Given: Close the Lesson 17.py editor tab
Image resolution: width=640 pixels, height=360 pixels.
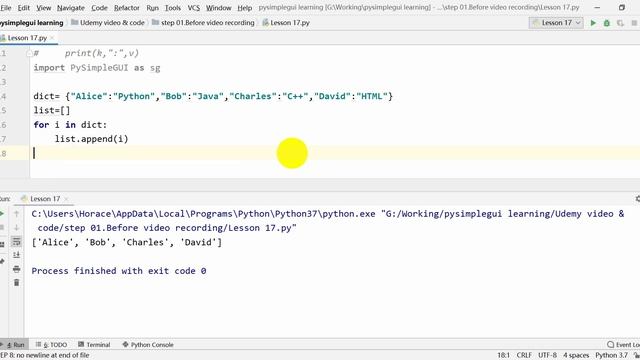Looking at the screenshot, I should [x=52, y=38].
